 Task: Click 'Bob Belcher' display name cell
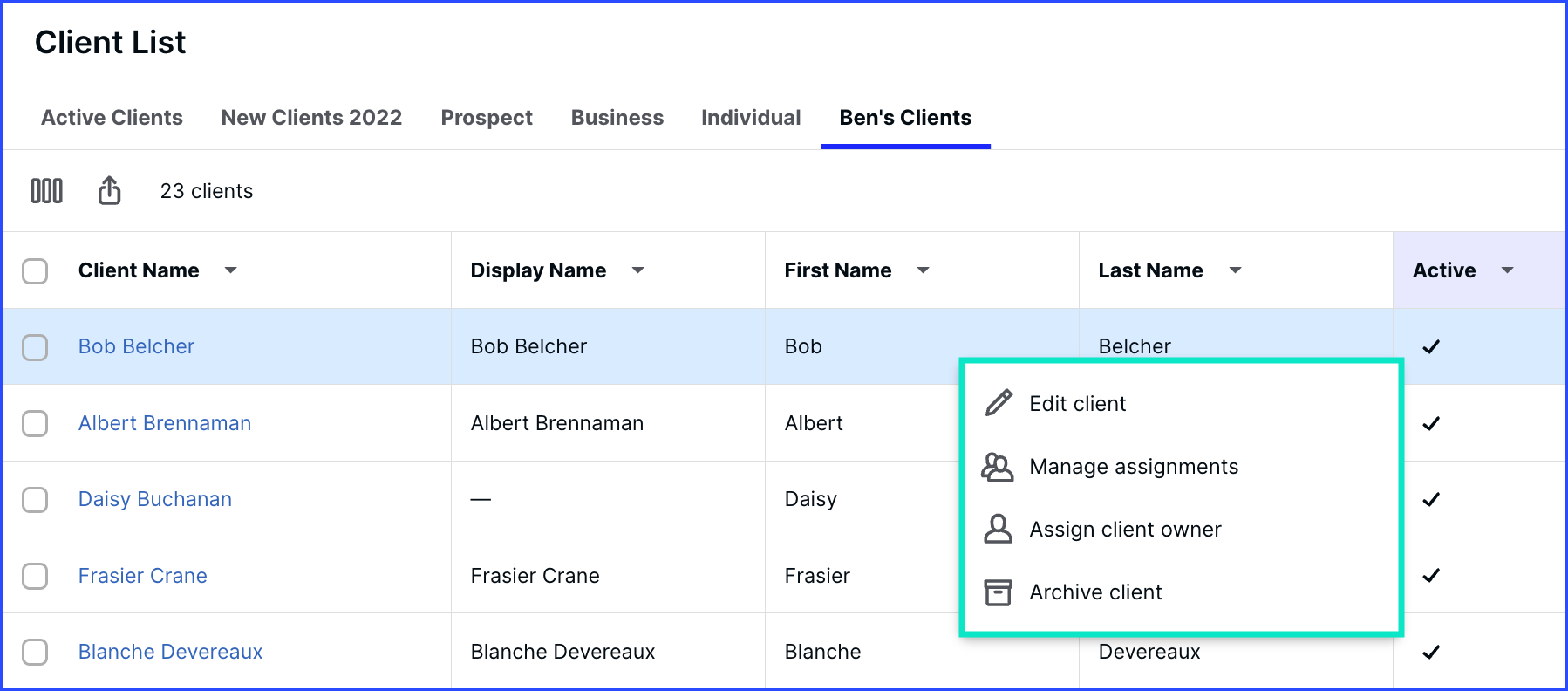(528, 346)
